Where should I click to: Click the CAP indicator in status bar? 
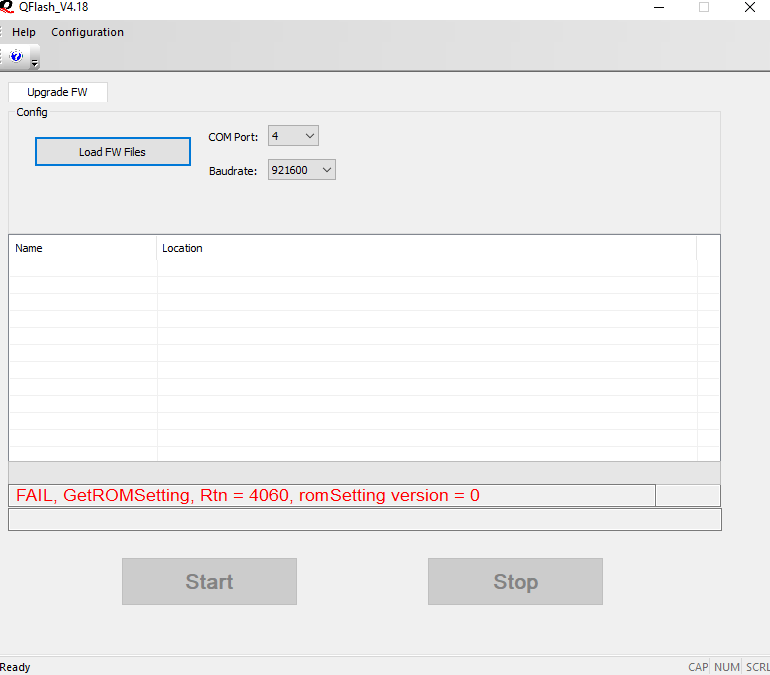(698, 667)
